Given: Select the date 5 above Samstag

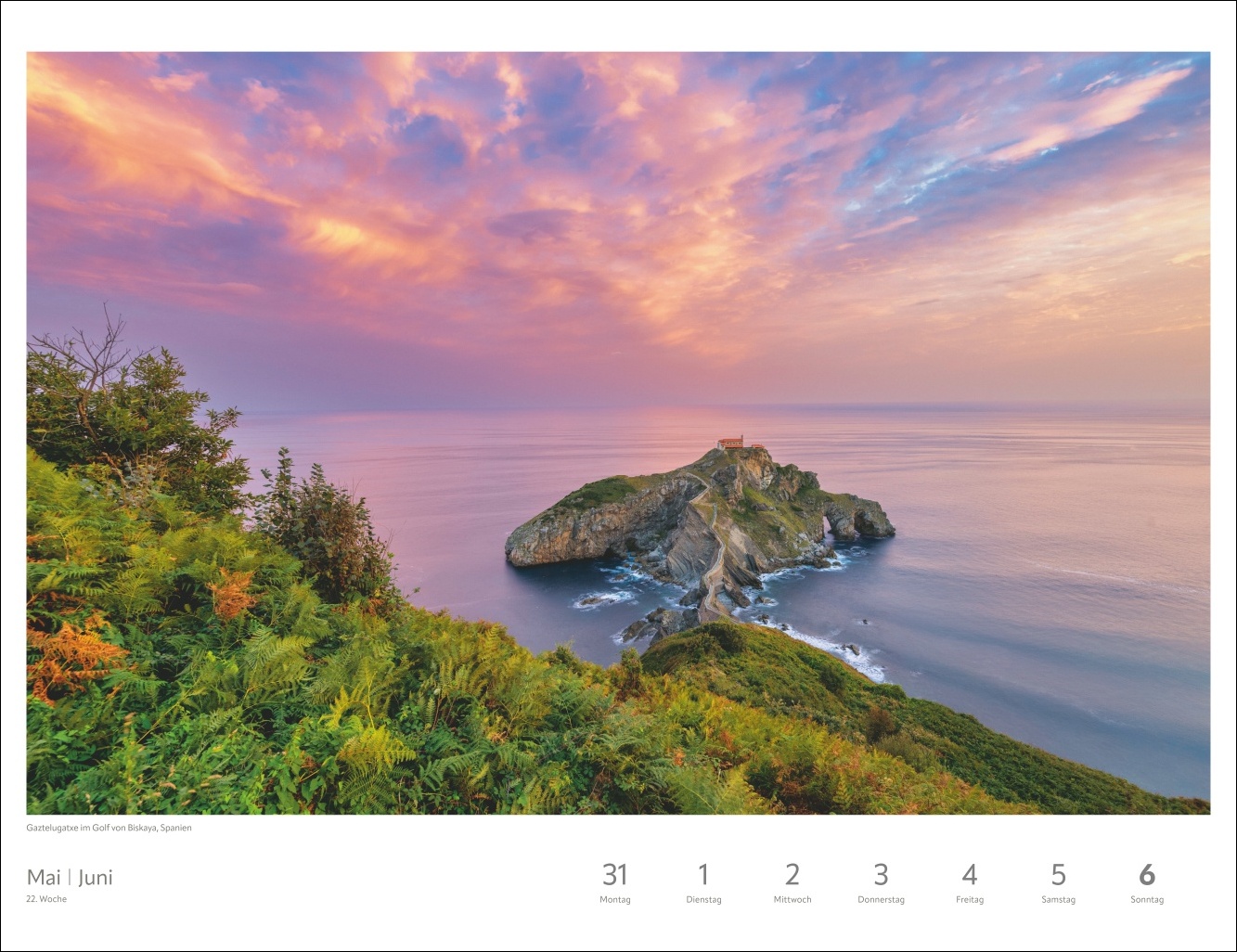Looking at the screenshot, I should (x=1058, y=875).
